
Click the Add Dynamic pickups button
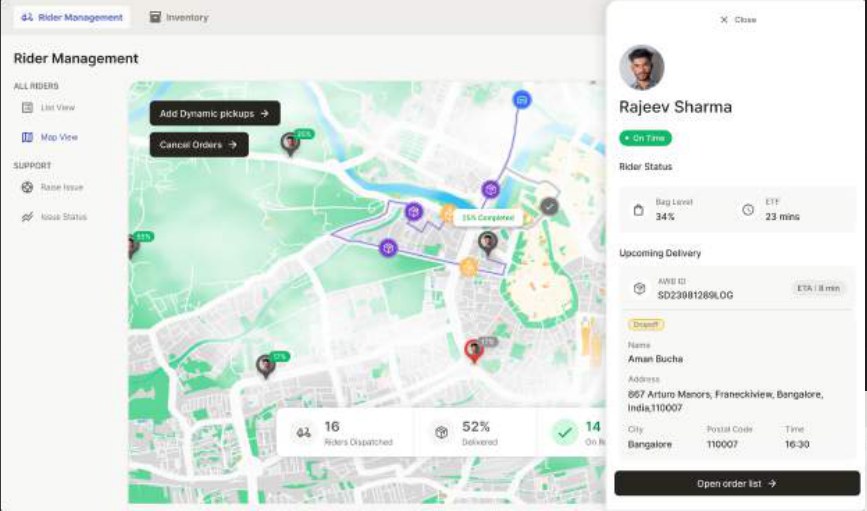coord(215,113)
